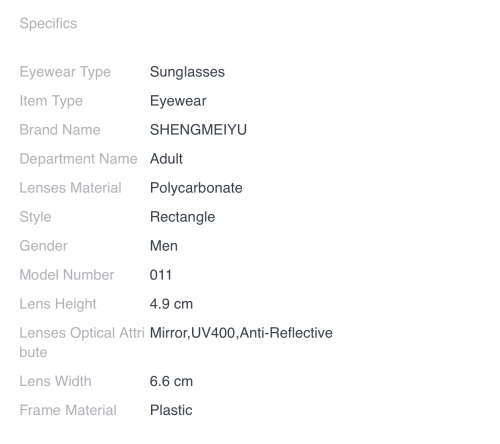Image resolution: width=500 pixels, height=444 pixels.
Task: Click the Mirror,UV400,Anti-Reflective attribute text
Action: (x=241, y=333)
